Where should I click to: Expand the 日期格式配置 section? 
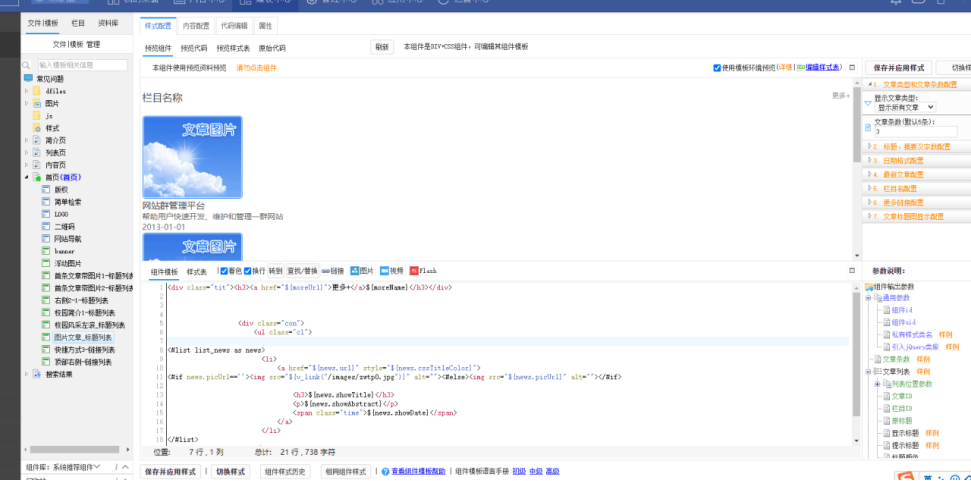[903, 160]
